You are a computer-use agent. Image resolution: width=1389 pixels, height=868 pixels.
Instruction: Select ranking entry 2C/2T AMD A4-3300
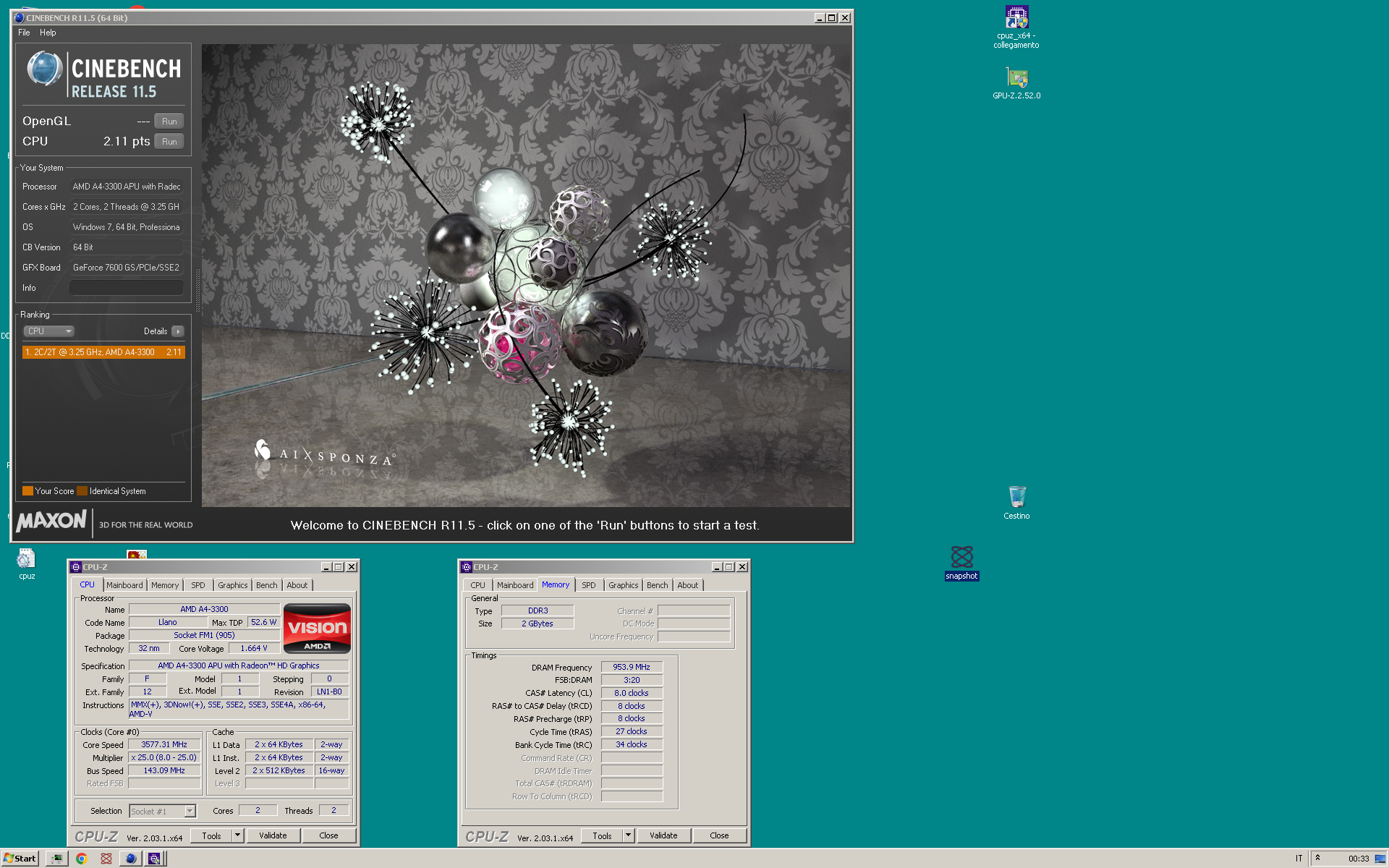click(103, 352)
